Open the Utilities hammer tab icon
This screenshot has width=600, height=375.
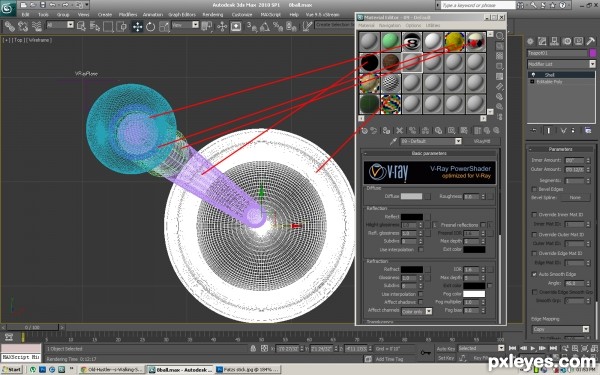590,41
